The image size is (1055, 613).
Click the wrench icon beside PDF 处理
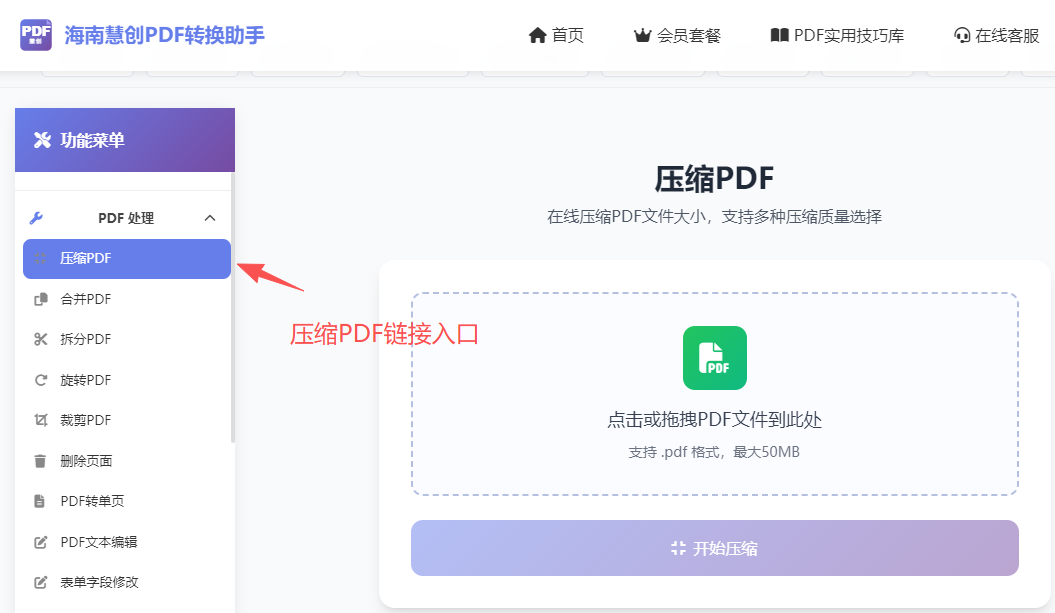(36, 218)
